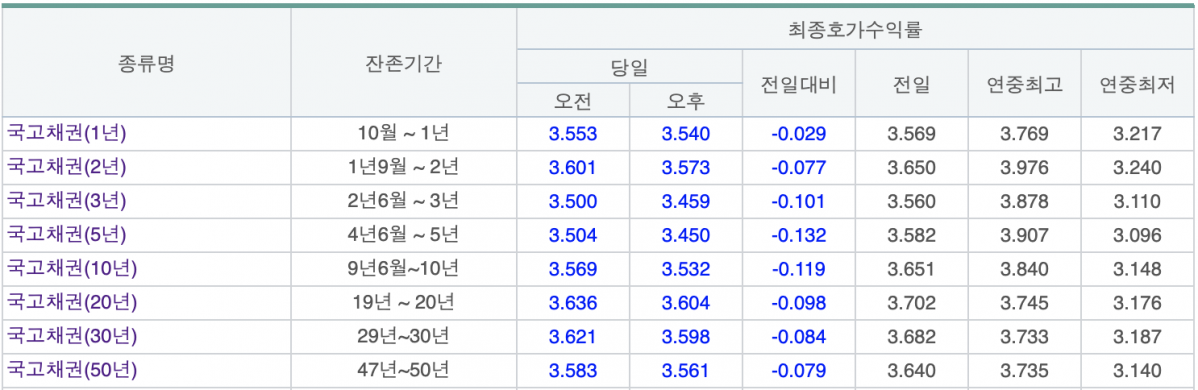Select remaining period '10월 ~ 1년'
1198x390 pixels.
(403, 134)
